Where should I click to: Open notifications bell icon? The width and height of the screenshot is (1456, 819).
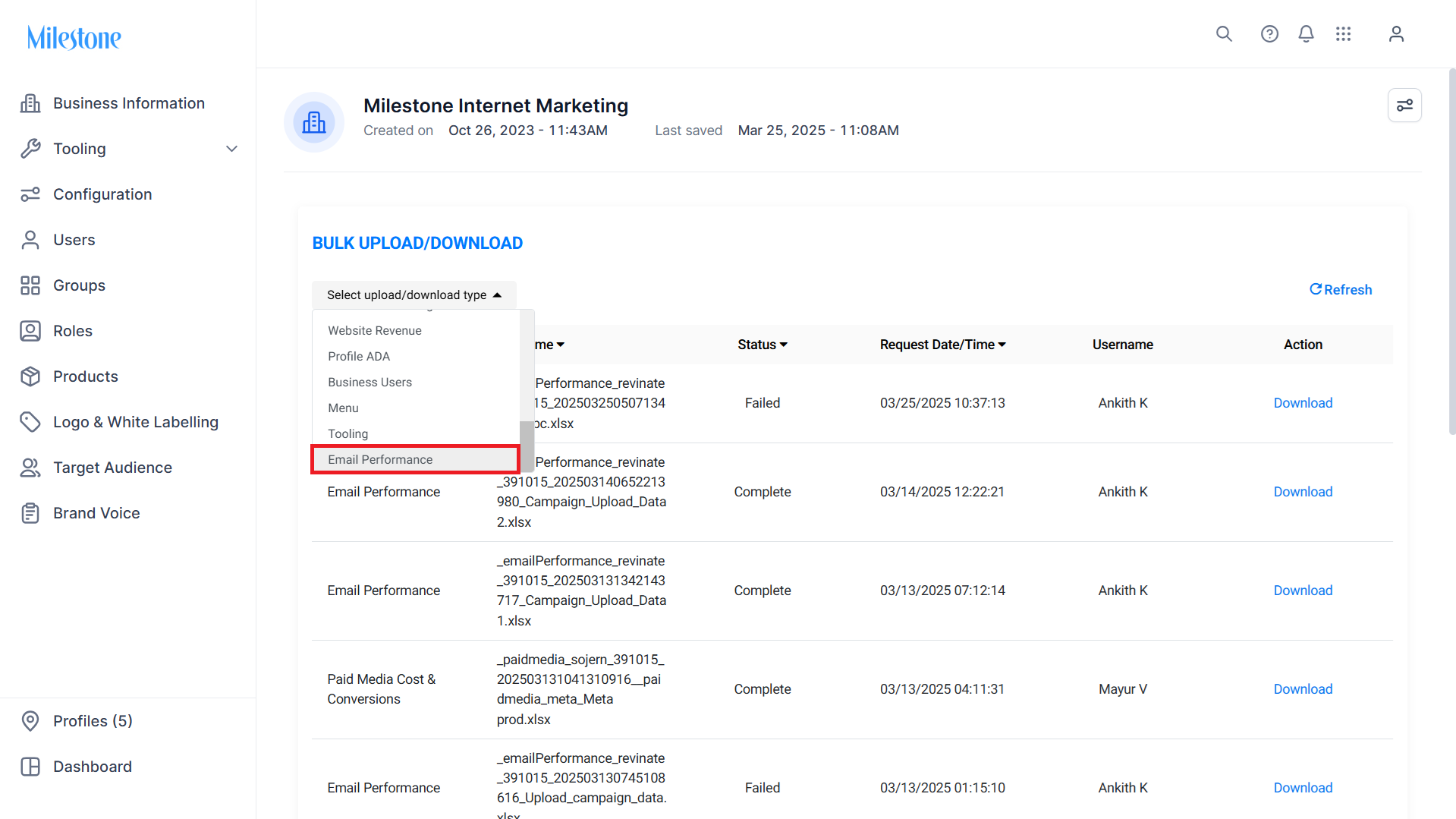point(1306,34)
